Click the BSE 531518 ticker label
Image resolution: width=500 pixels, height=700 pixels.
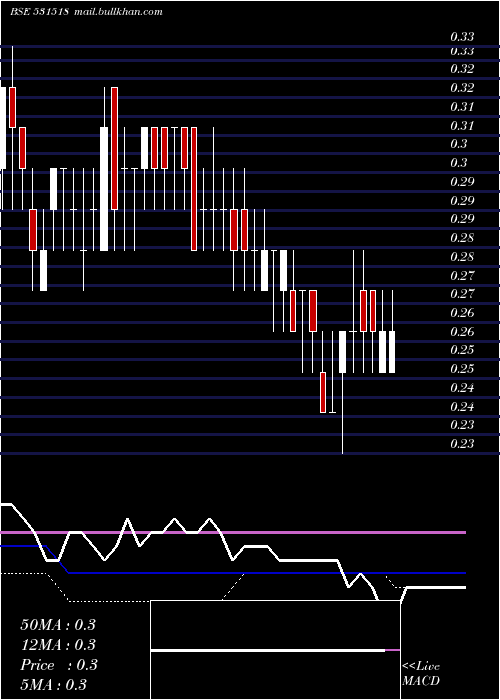tap(39, 12)
